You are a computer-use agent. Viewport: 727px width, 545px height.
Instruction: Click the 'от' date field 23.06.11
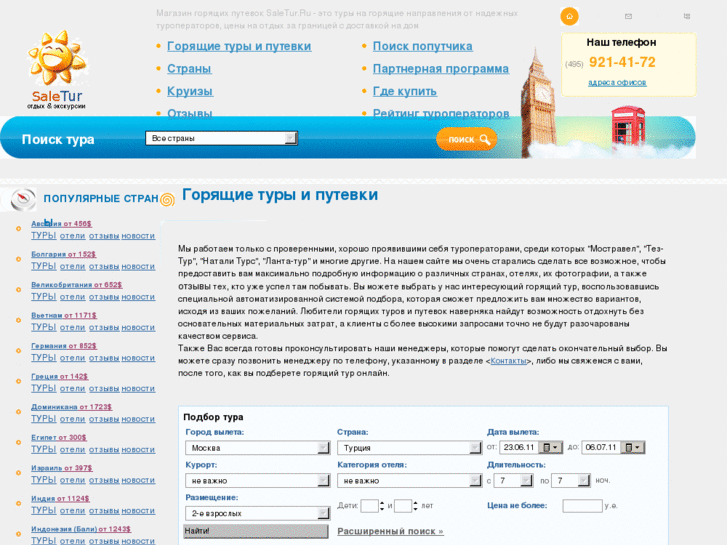pyautogui.click(x=519, y=447)
